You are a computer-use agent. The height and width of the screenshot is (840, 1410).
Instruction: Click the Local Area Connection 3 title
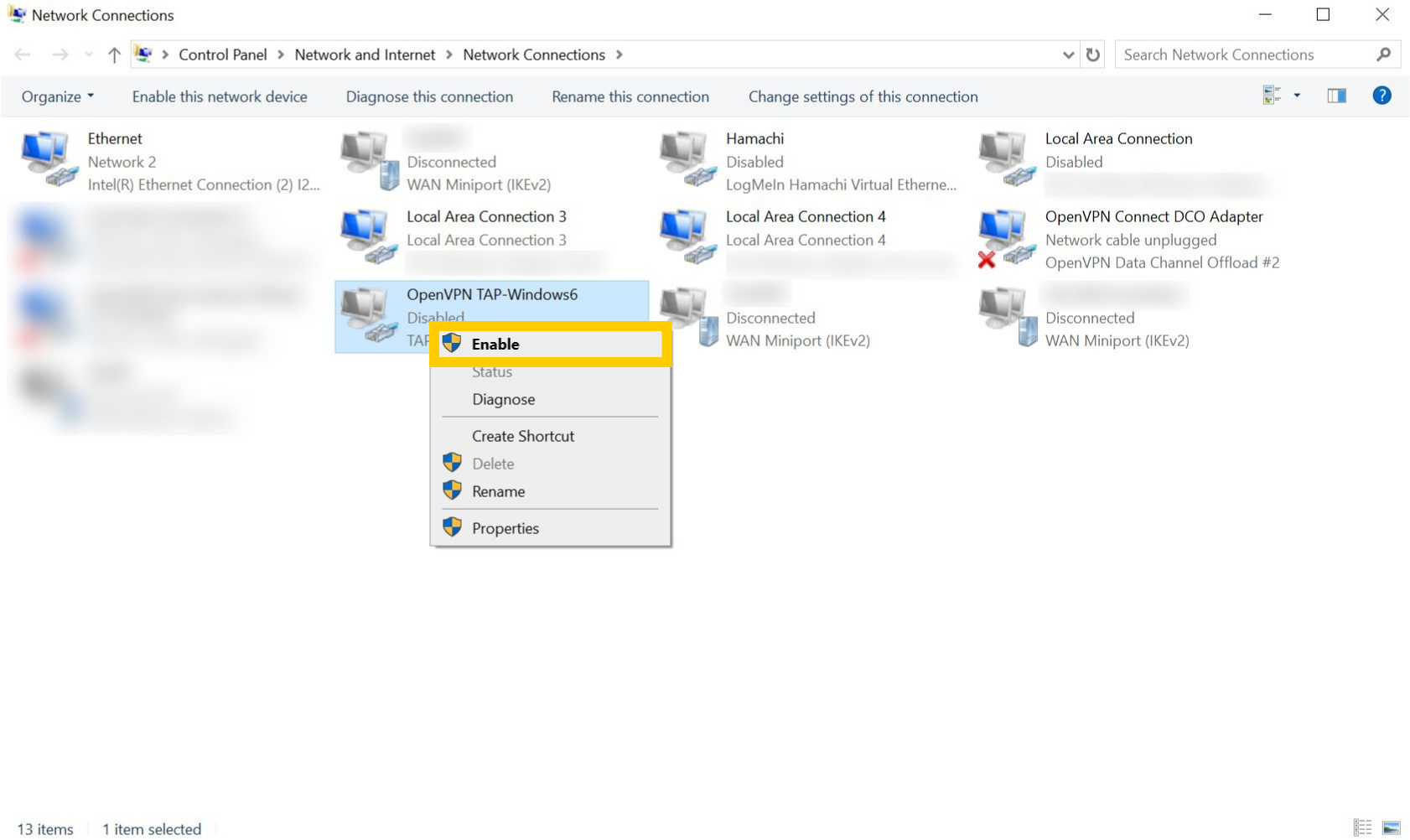[486, 216]
